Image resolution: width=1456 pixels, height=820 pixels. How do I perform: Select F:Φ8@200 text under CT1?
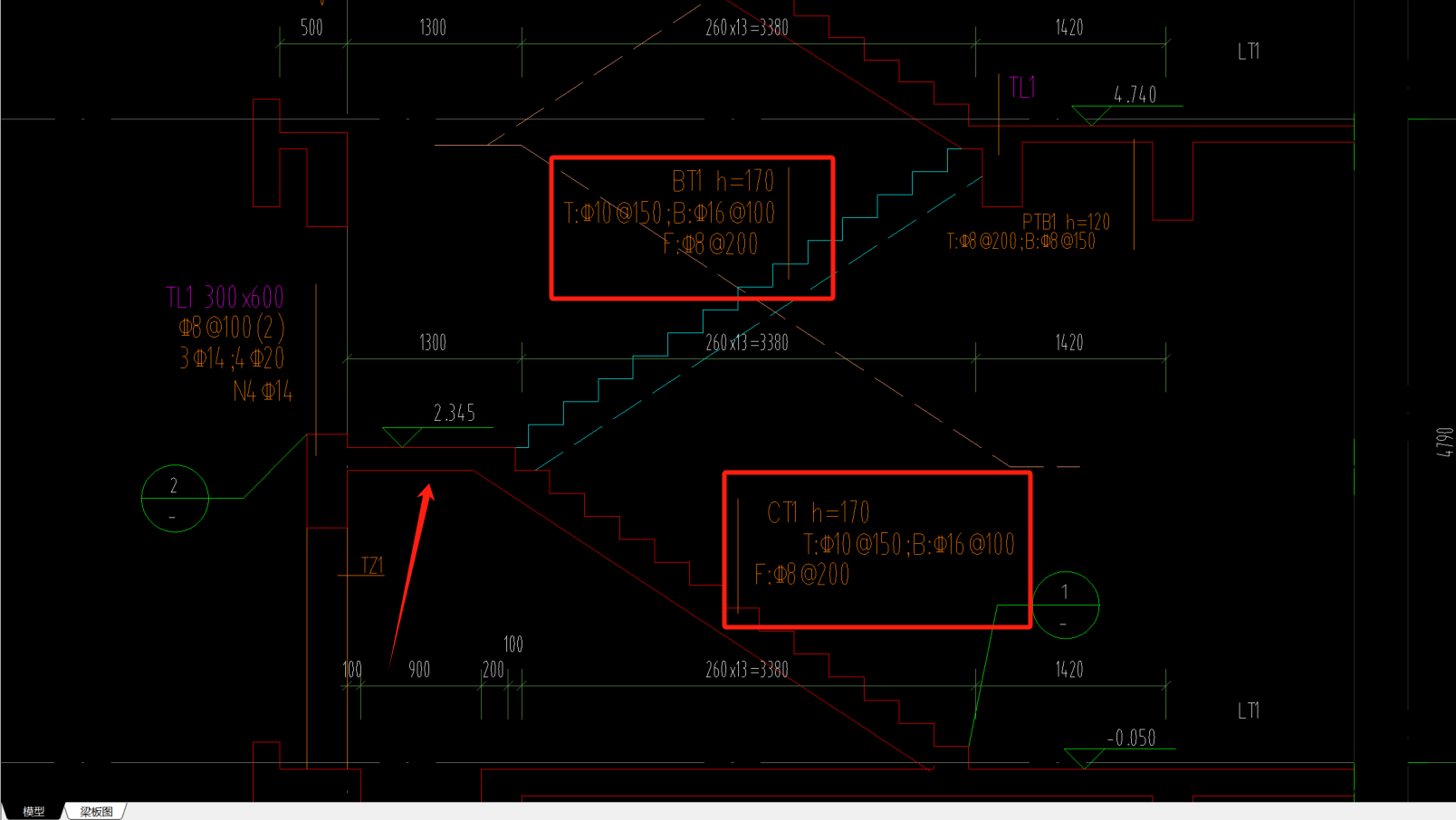pos(801,575)
